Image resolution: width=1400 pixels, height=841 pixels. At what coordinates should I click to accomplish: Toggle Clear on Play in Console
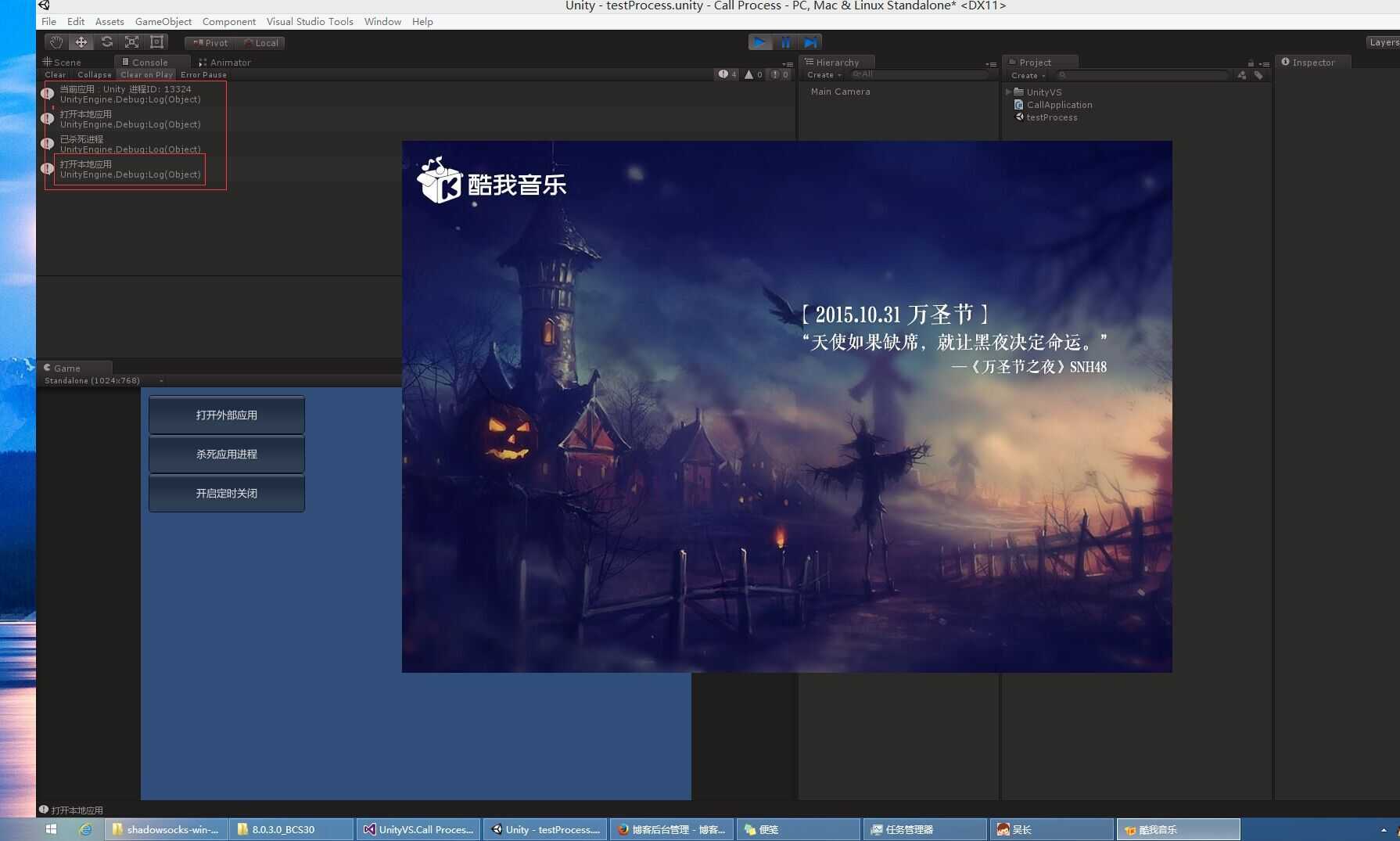[146, 75]
